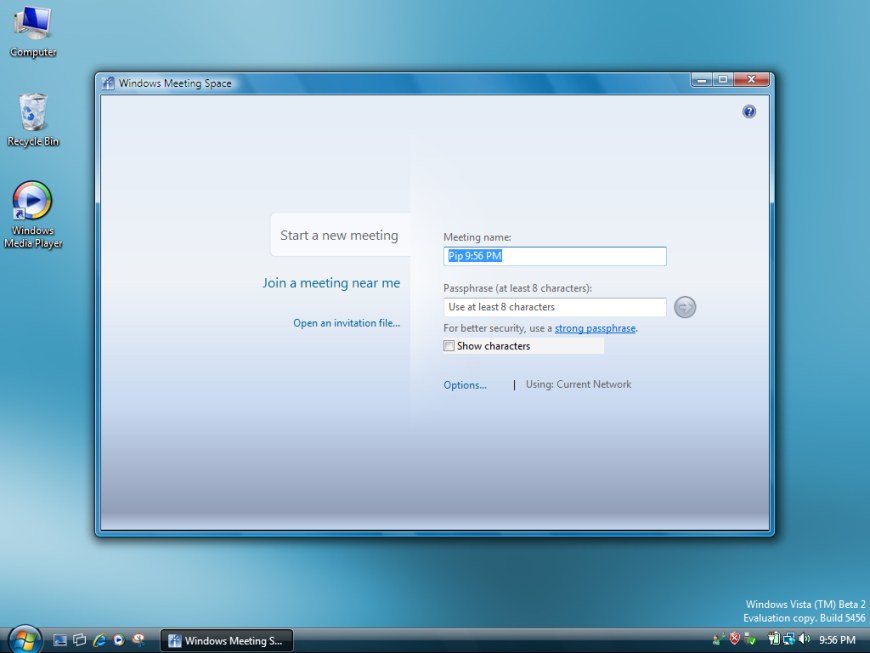Select the Windows Media Player desktop shortcut
870x653 pixels.
[x=33, y=215]
